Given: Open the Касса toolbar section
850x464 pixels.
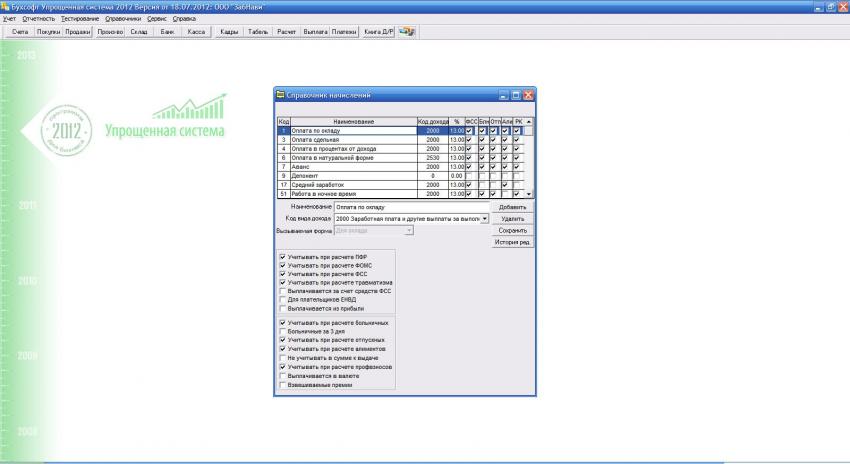Looking at the screenshot, I should tap(196, 32).
